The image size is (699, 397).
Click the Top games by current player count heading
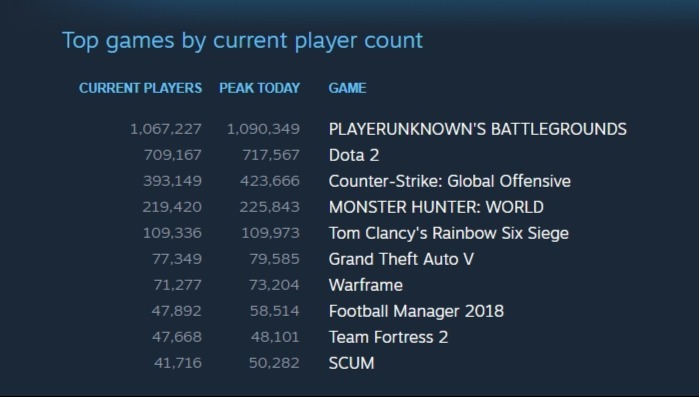(x=242, y=41)
